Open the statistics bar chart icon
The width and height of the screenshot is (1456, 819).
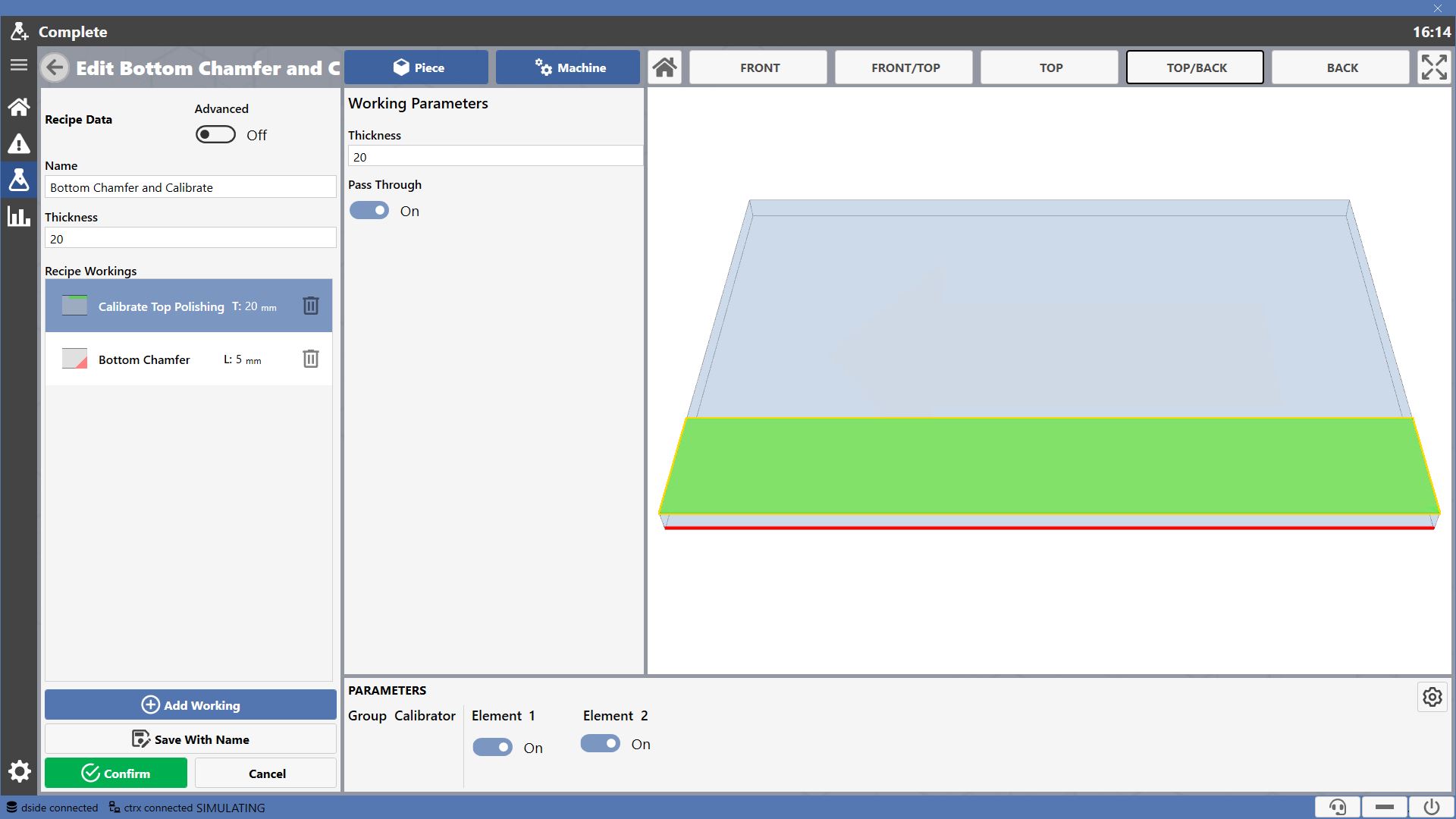[19, 216]
